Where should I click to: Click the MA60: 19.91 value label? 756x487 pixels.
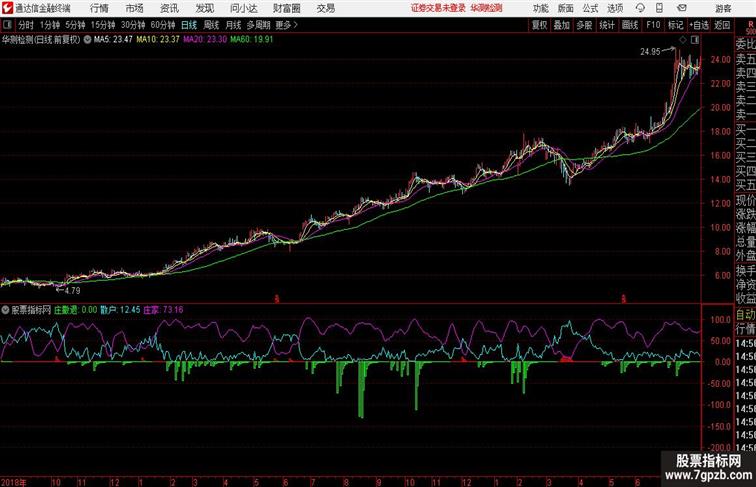pyautogui.click(x=252, y=40)
